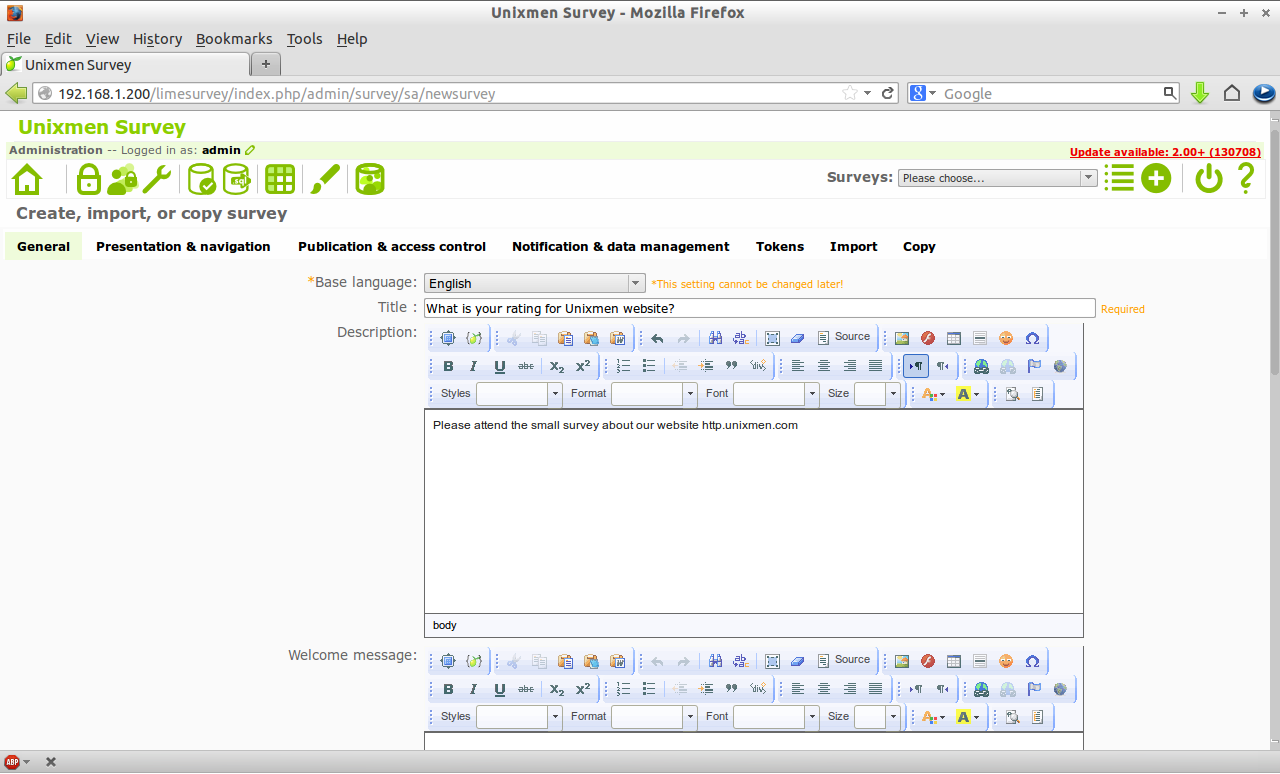Insert smiley in Description editor toolbar

point(1006,338)
